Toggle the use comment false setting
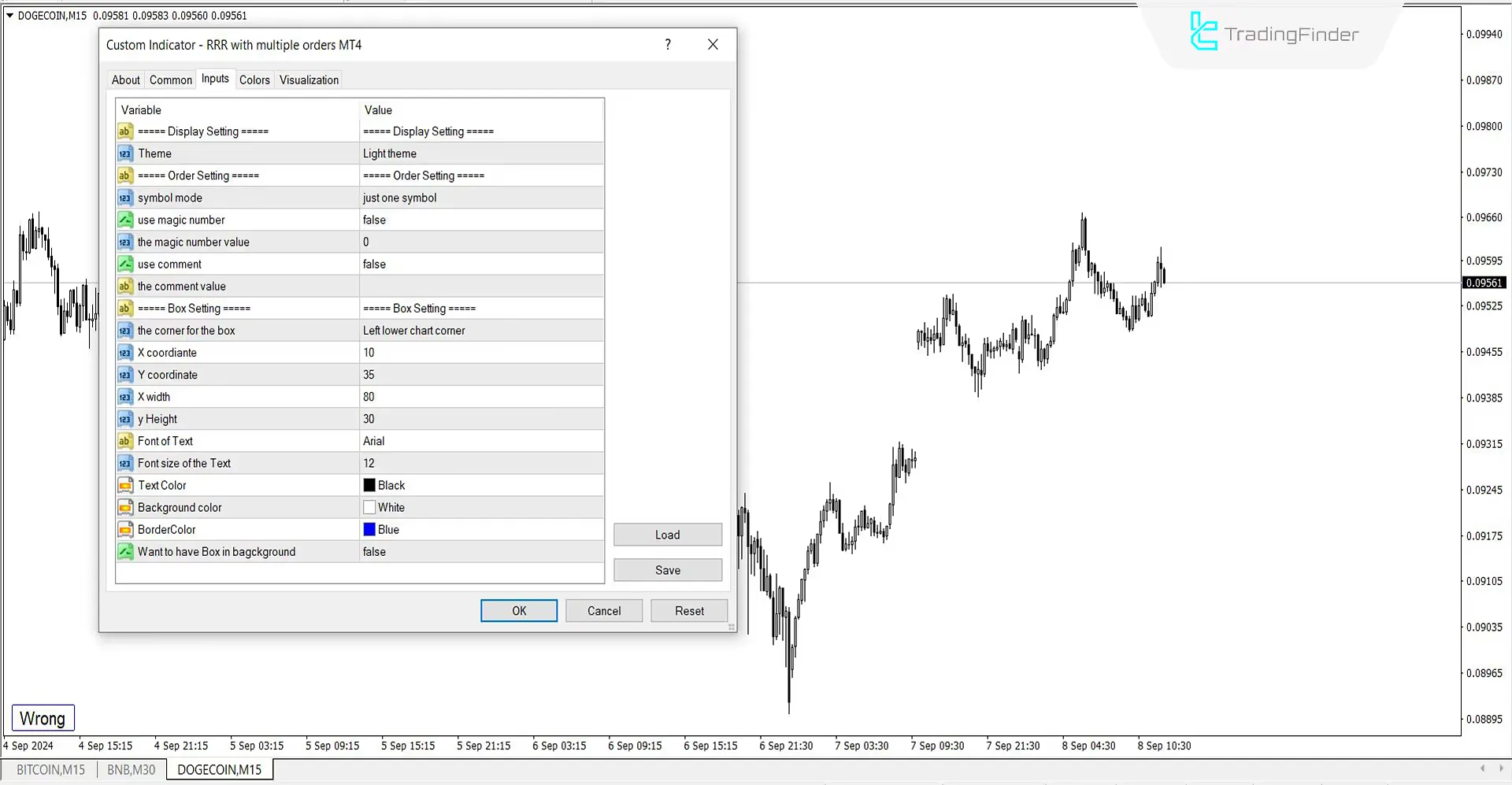The image size is (1512, 785). [x=433, y=264]
